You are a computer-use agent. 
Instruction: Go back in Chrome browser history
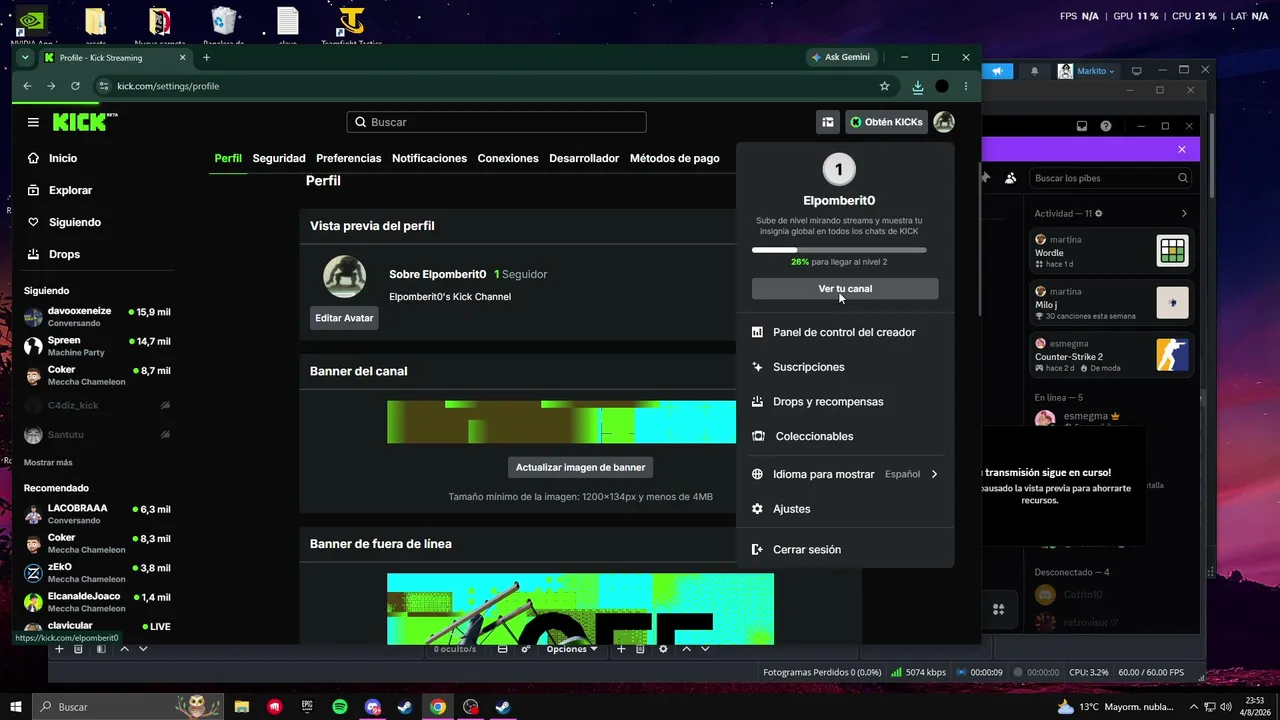tap(28, 86)
